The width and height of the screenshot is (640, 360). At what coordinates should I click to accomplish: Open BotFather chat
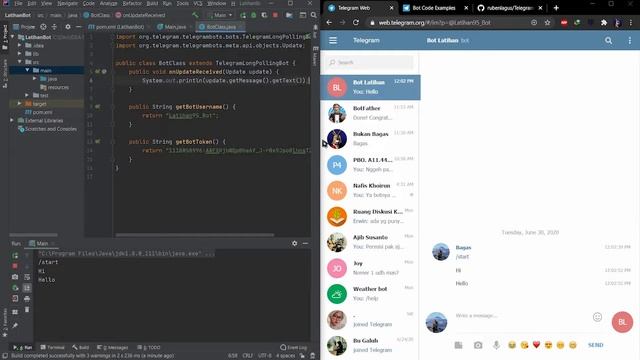370,113
